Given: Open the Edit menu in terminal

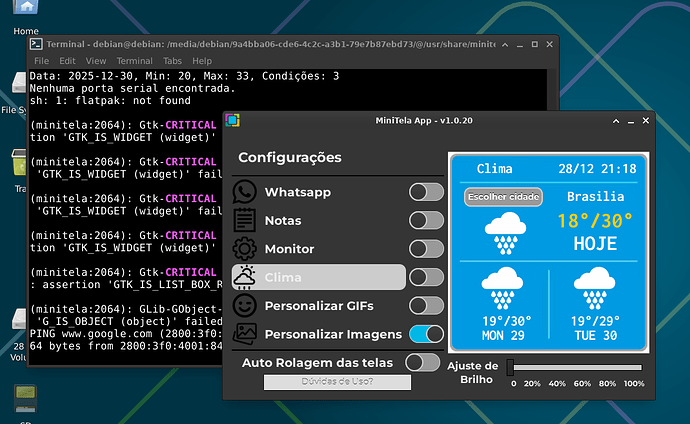Looking at the screenshot, I should pos(69,60).
